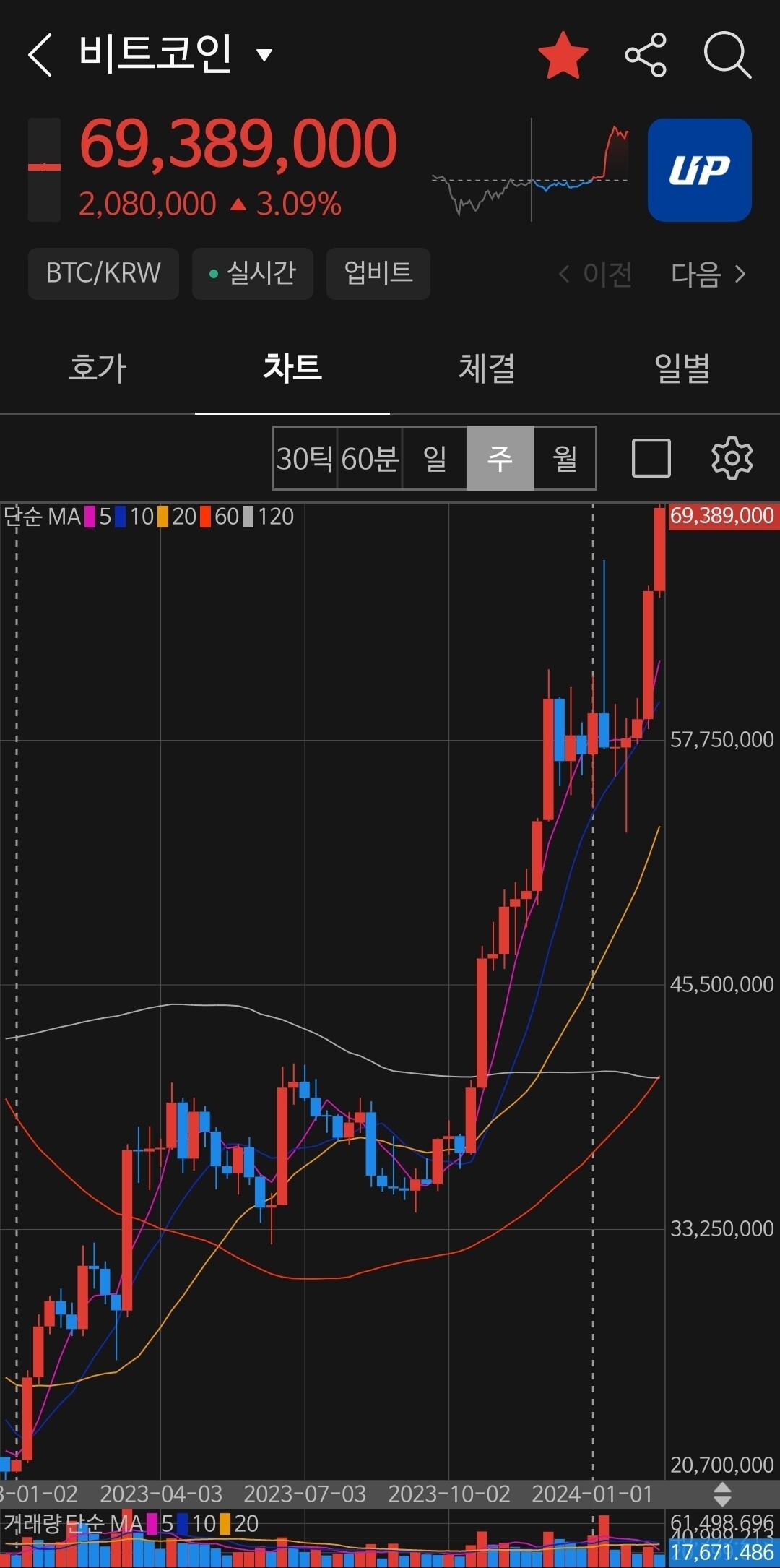
Task: Switch to the 호가 tab
Action: pyautogui.click(x=97, y=368)
